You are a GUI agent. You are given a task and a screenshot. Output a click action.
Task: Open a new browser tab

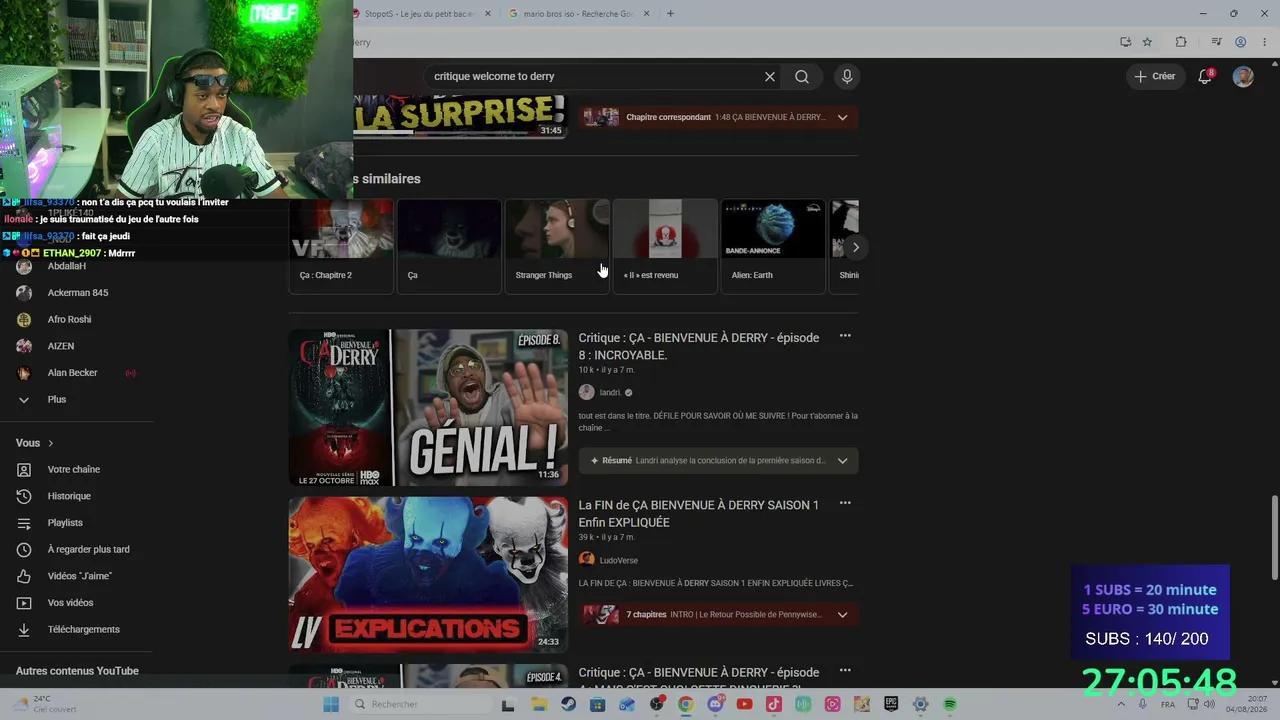670,14
